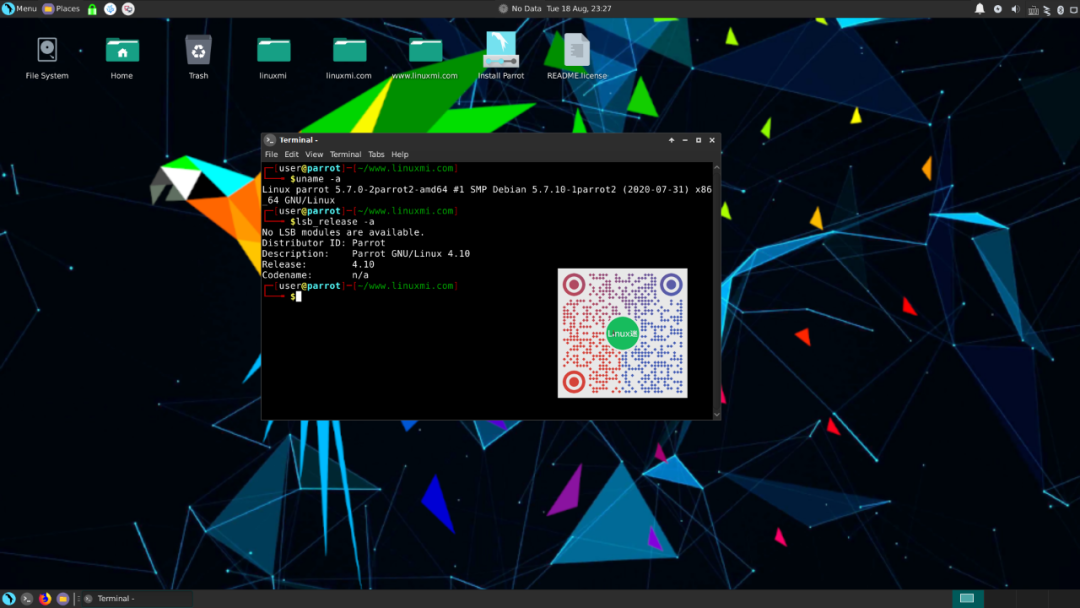Launch Firefox from the bottom panel
The width and height of the screenshot is (1080, 608).
coord(45,598)
